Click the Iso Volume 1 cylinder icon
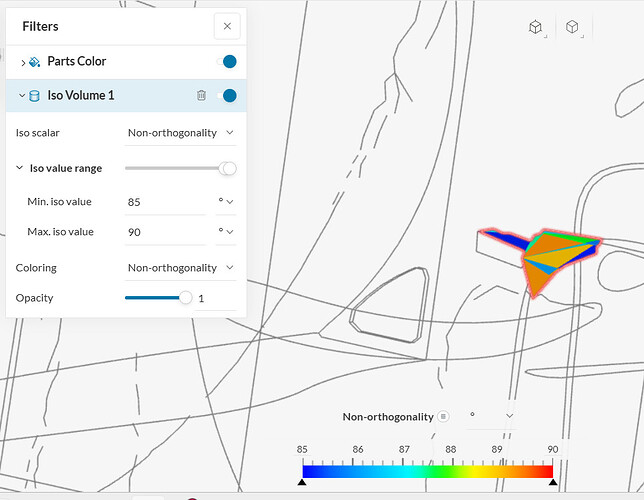 pos(34,96)
